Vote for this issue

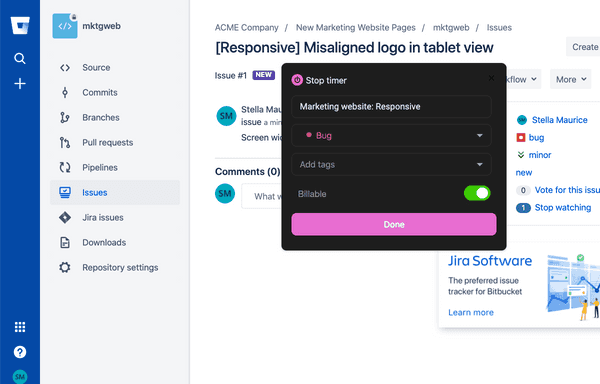(567, 190)
